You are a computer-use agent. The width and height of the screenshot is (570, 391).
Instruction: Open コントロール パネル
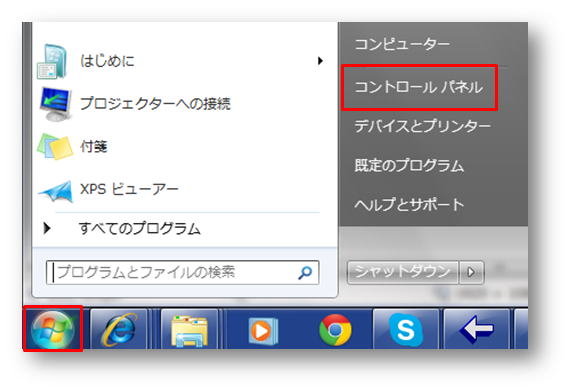[419, 87]
